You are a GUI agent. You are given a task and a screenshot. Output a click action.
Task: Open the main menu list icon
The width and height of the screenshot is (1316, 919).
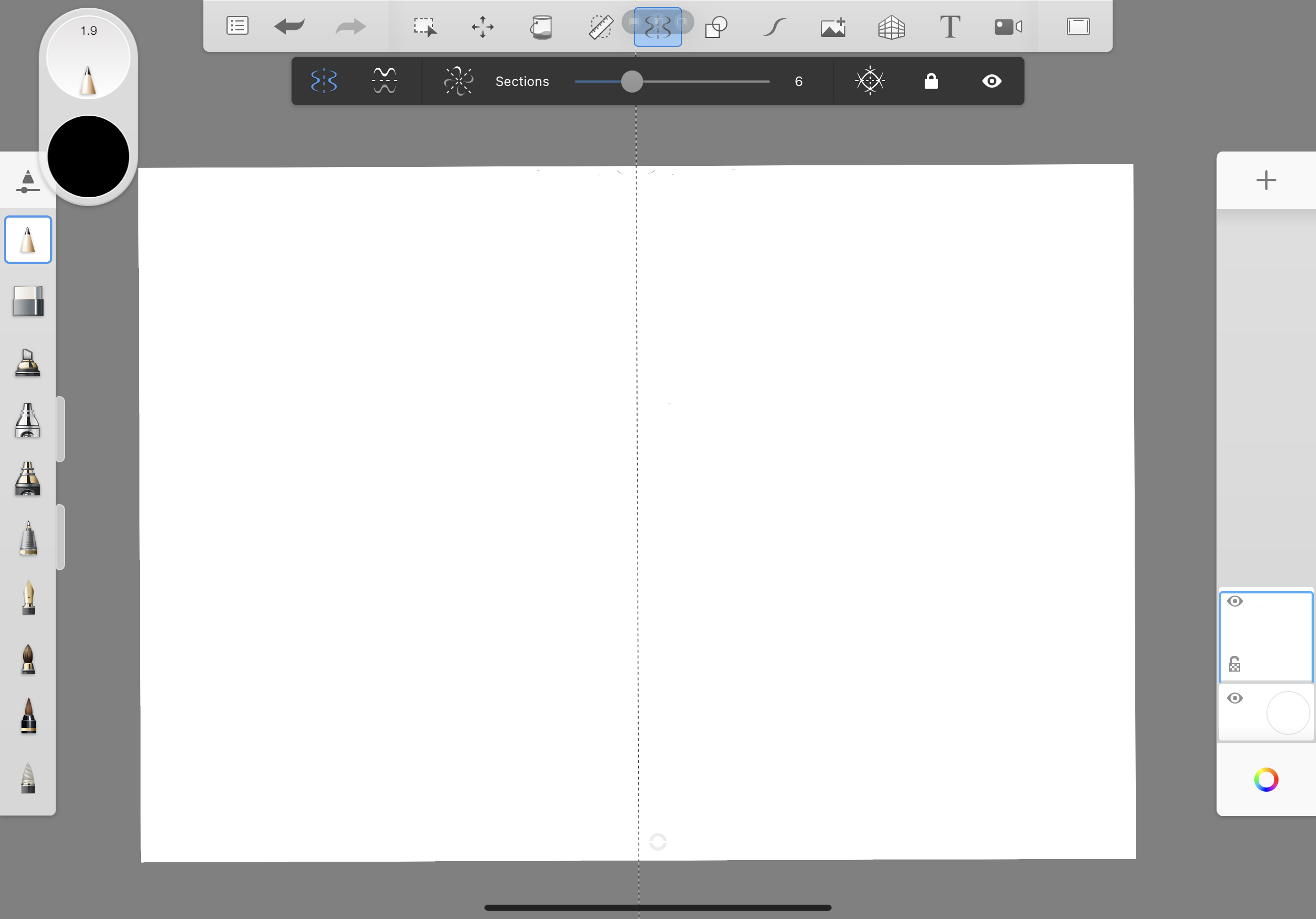(x=238, y=26)
